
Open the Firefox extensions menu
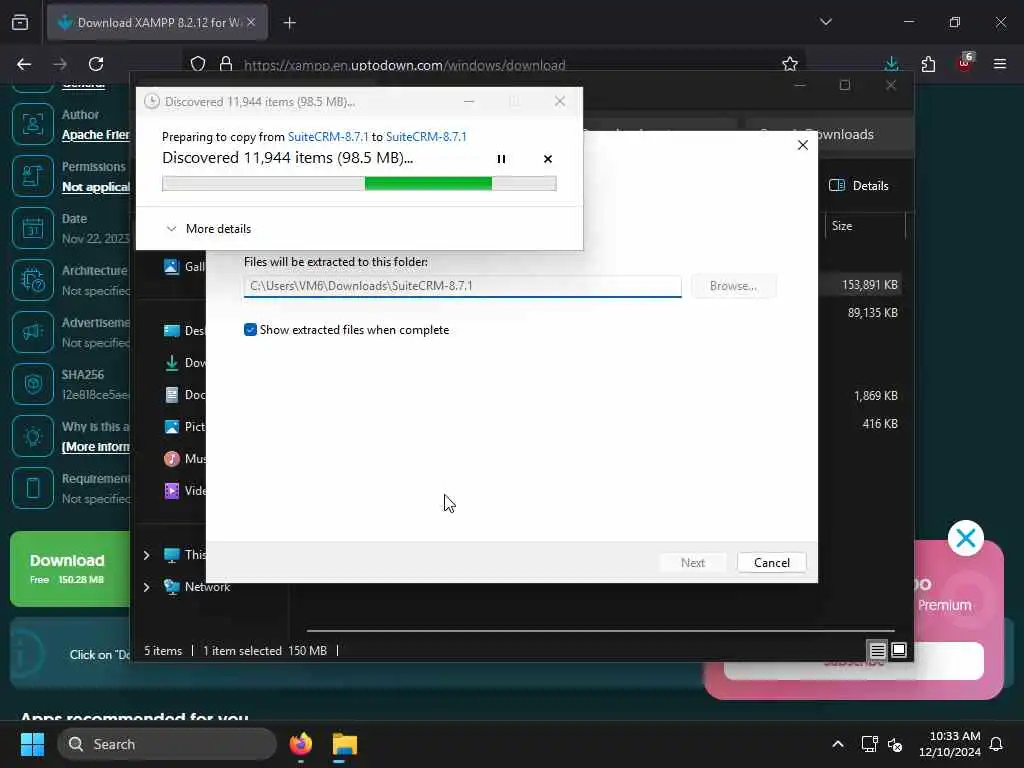(x=928, y=64)
